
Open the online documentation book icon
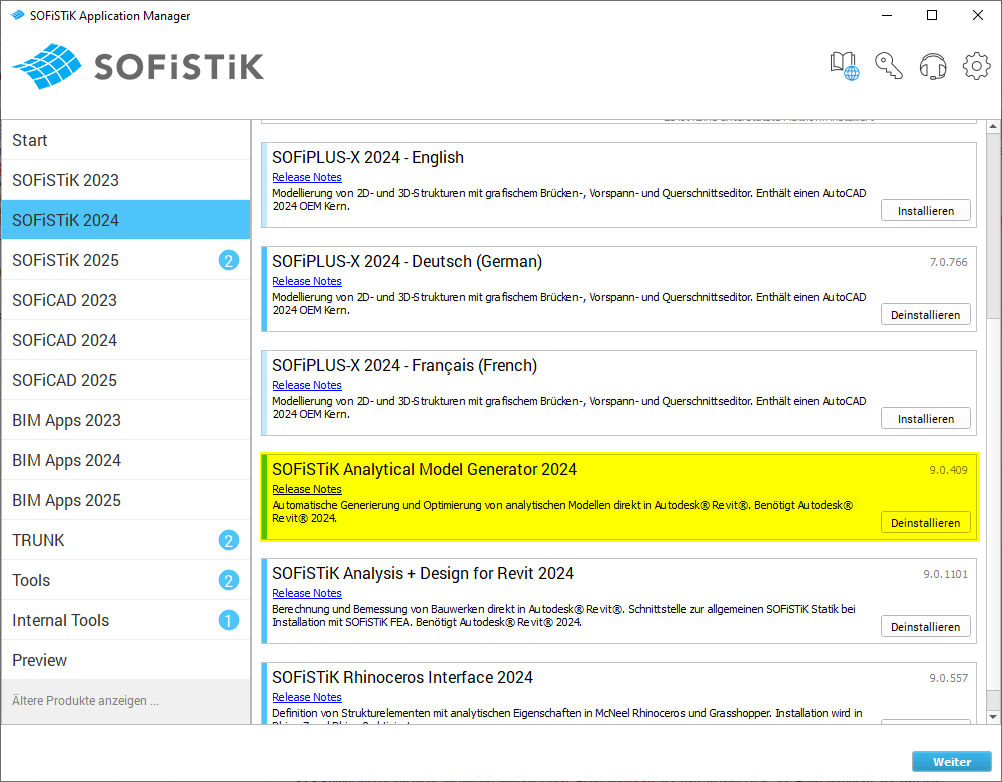coord(845,66)
